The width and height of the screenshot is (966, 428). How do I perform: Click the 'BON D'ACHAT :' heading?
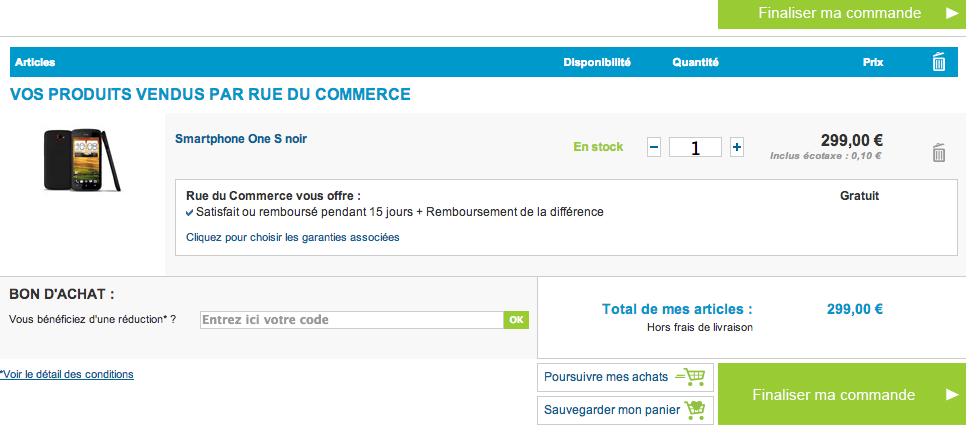[62, 294]
